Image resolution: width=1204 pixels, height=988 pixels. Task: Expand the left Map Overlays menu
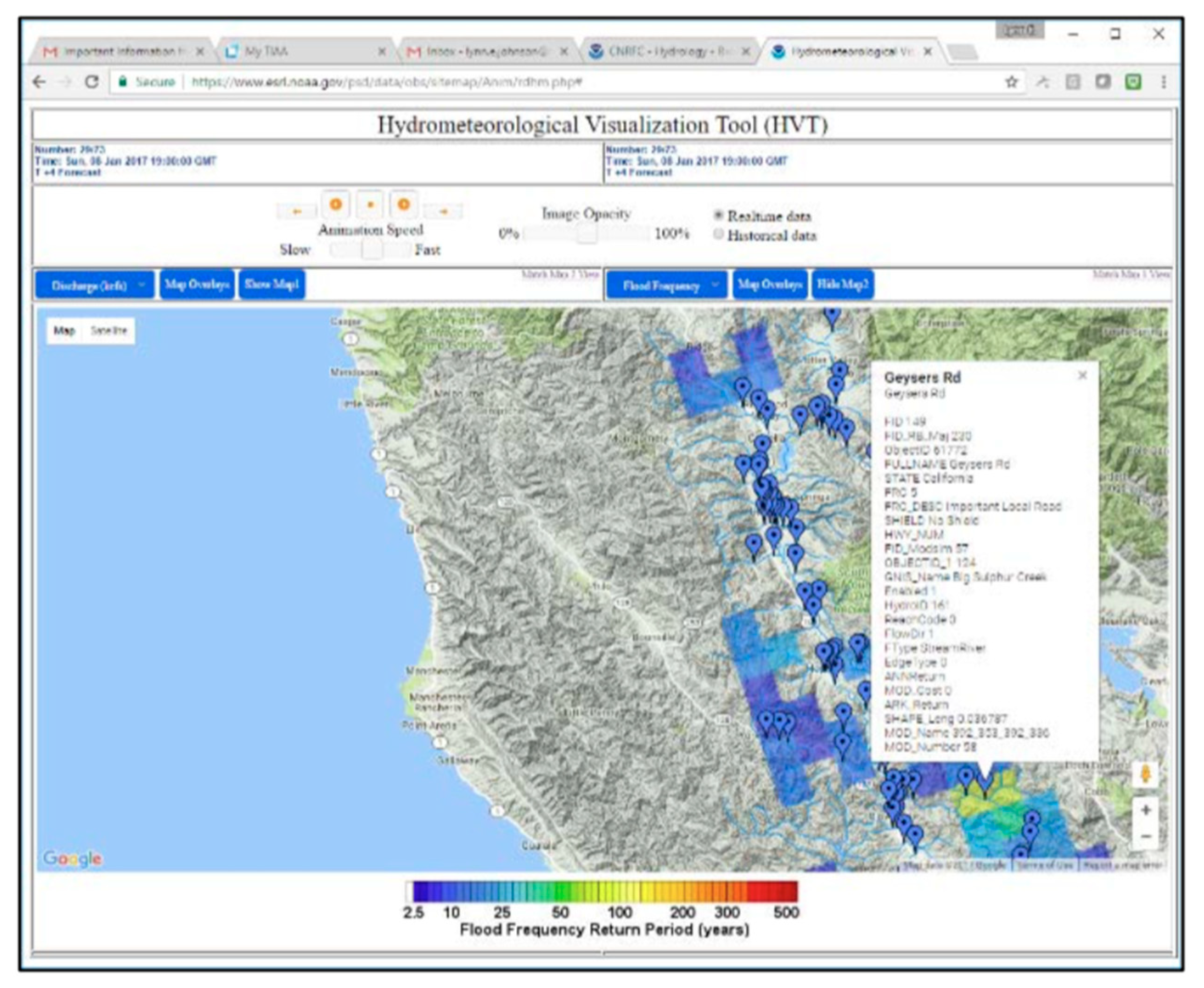[x=197, y=284]
